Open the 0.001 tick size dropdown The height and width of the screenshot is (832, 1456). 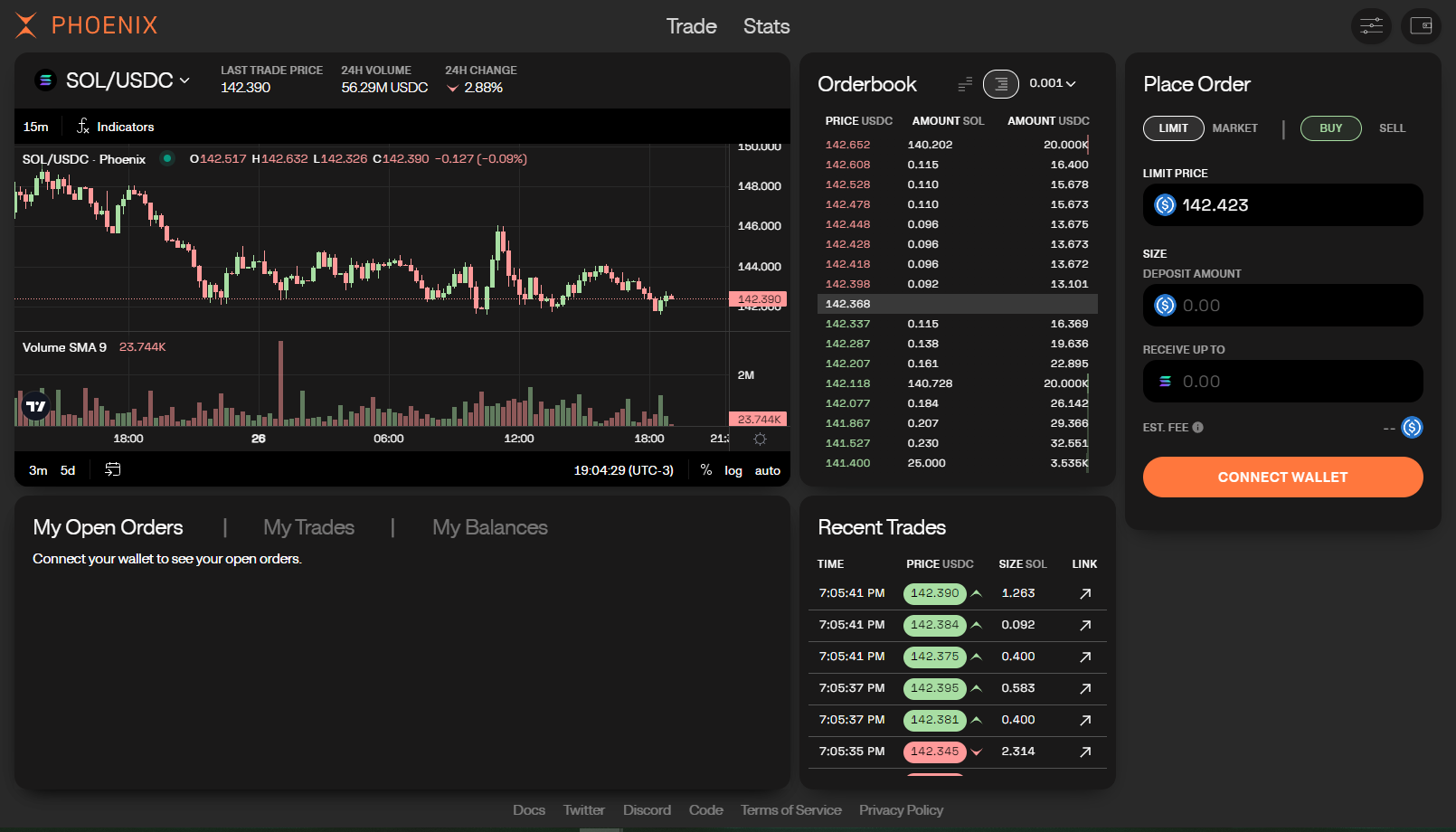pos(1052,83)
